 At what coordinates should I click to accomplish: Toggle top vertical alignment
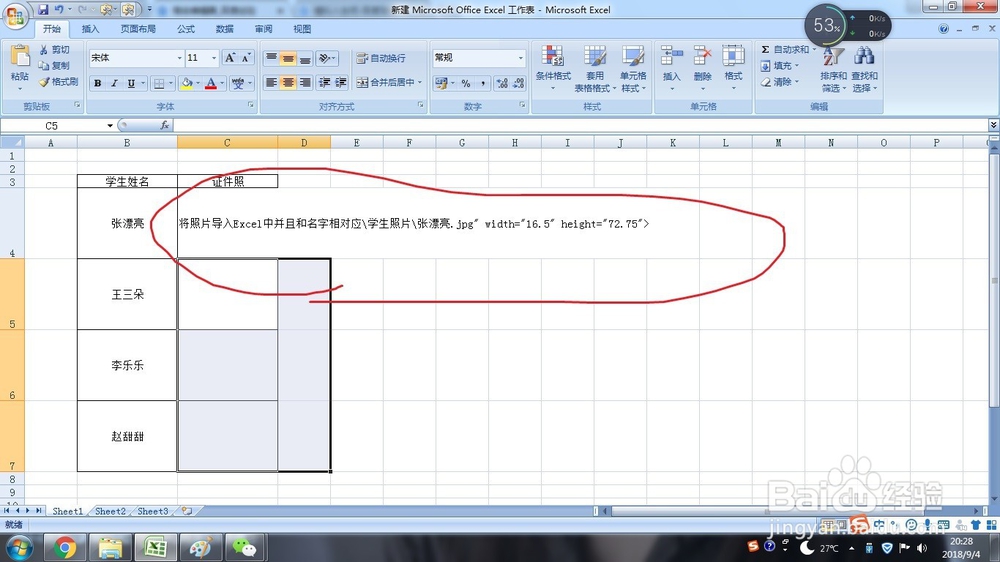(x=271, y=58)
